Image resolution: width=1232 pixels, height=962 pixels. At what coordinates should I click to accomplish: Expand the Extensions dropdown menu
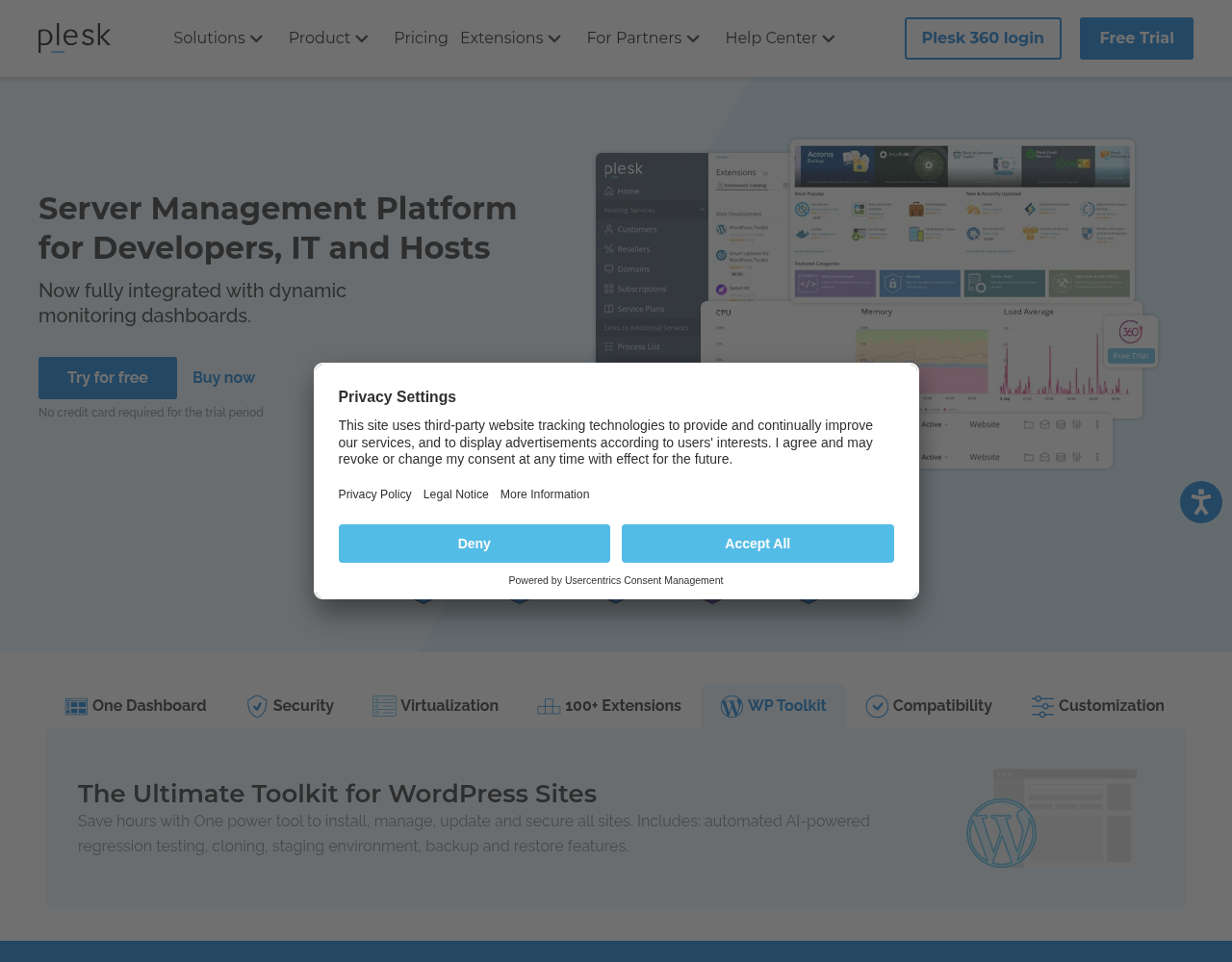510,38
